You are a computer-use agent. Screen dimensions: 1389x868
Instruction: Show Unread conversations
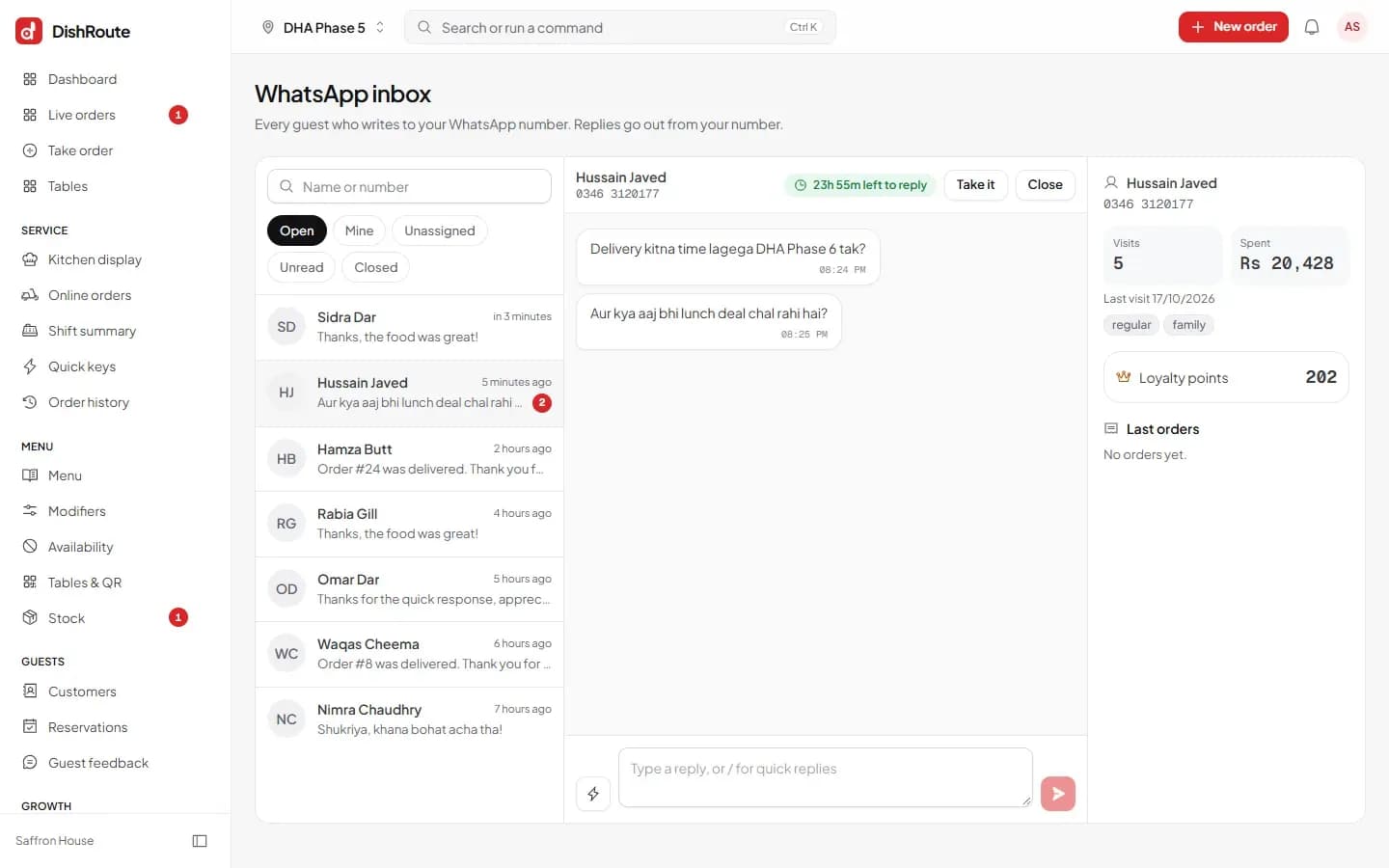coord(302,267)
